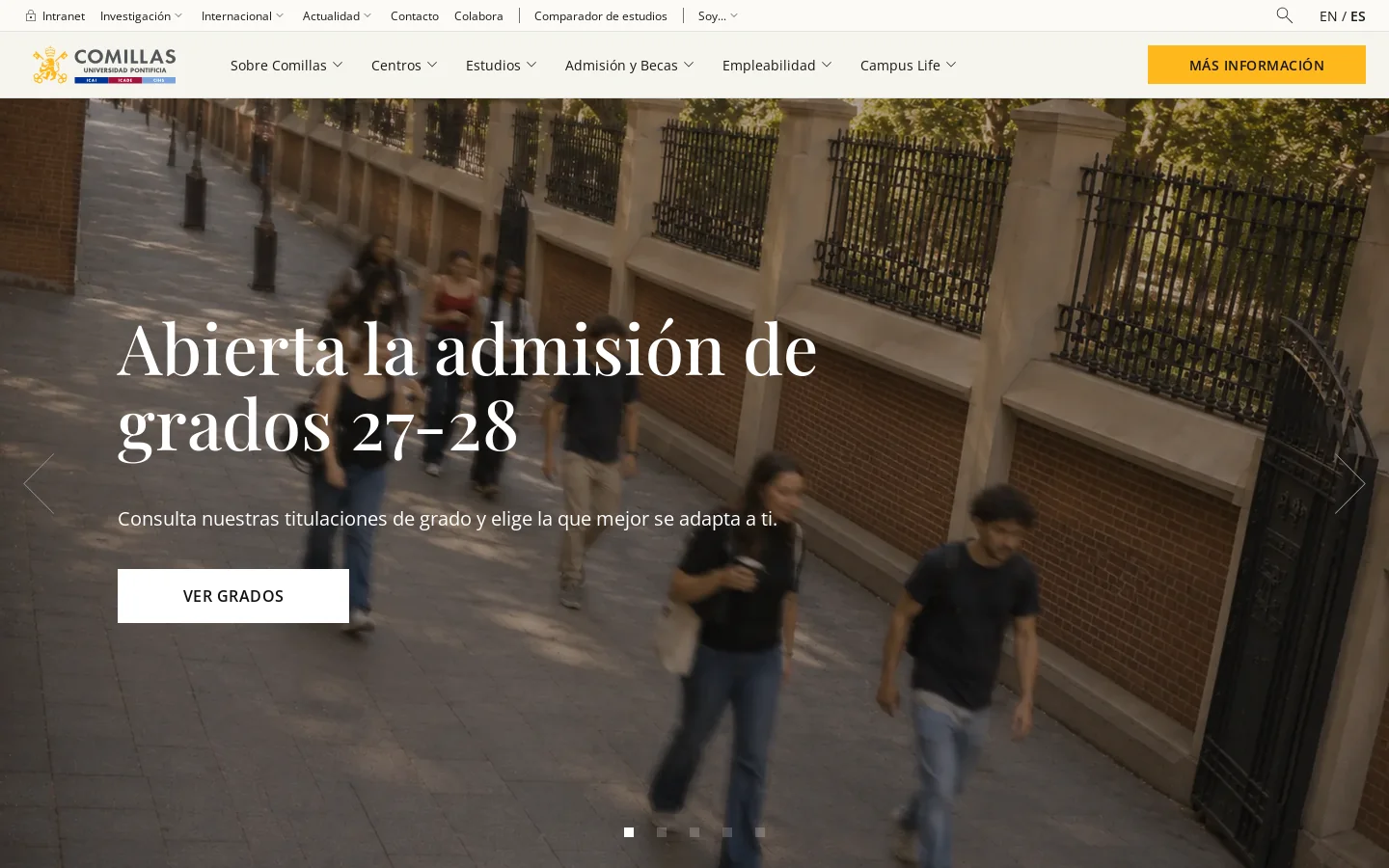Expand the Internacional dropdown
This screenshot has height=868, width=1389.
tap(242, 16)
